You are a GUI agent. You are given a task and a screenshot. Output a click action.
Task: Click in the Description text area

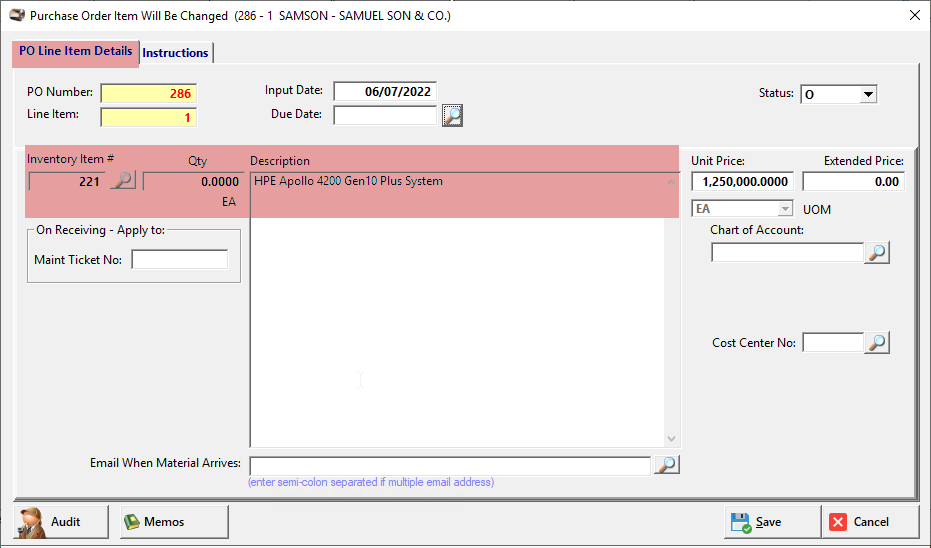point(458,309)
